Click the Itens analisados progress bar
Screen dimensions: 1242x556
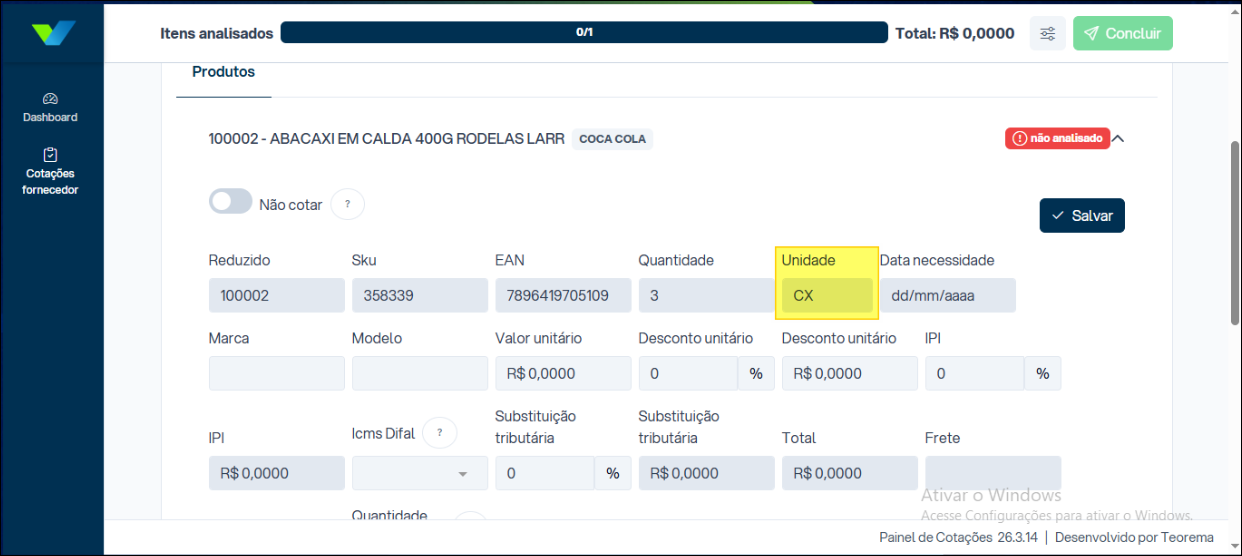pyautogui.click(x=584, y=33)
